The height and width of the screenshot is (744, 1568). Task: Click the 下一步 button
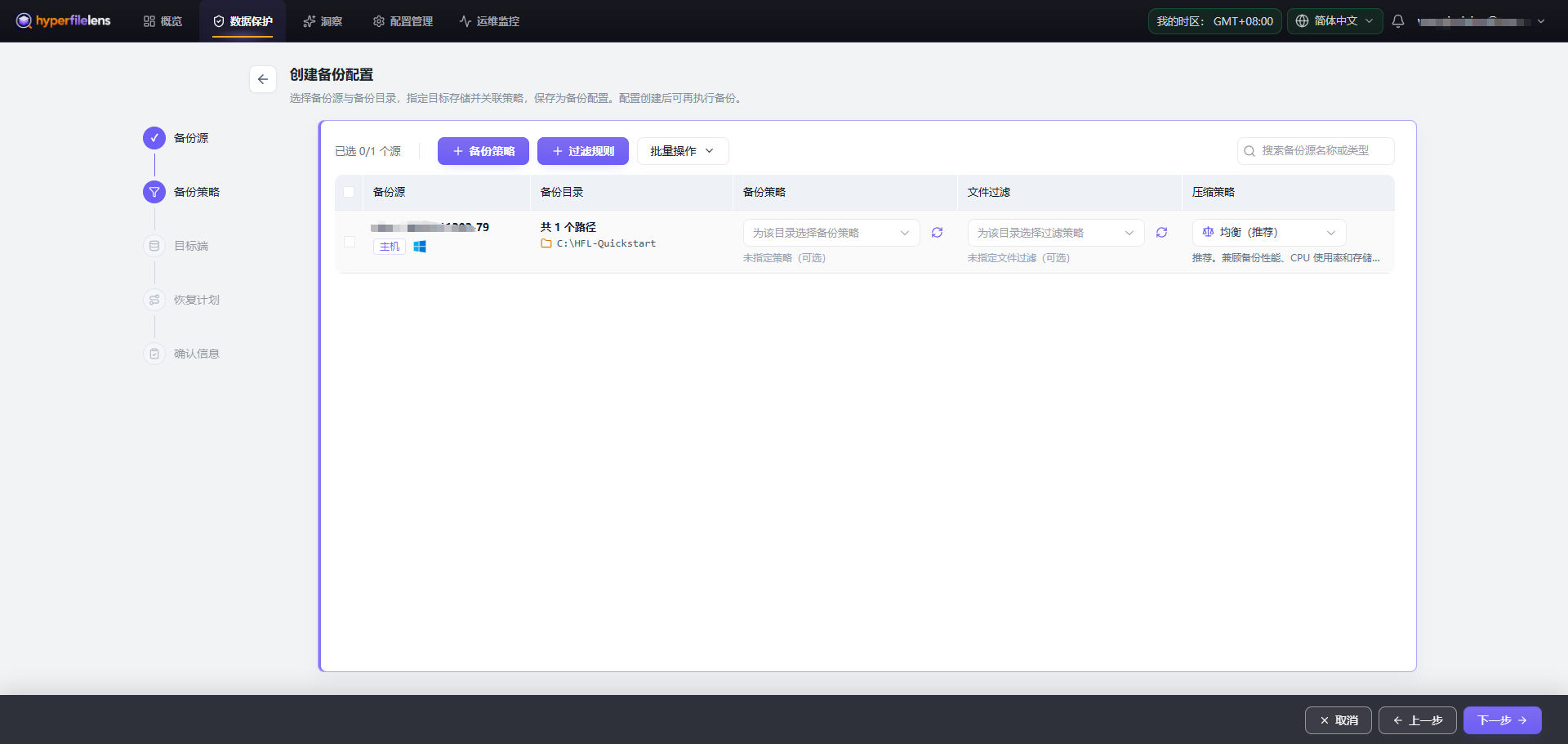pos(1503,720)
